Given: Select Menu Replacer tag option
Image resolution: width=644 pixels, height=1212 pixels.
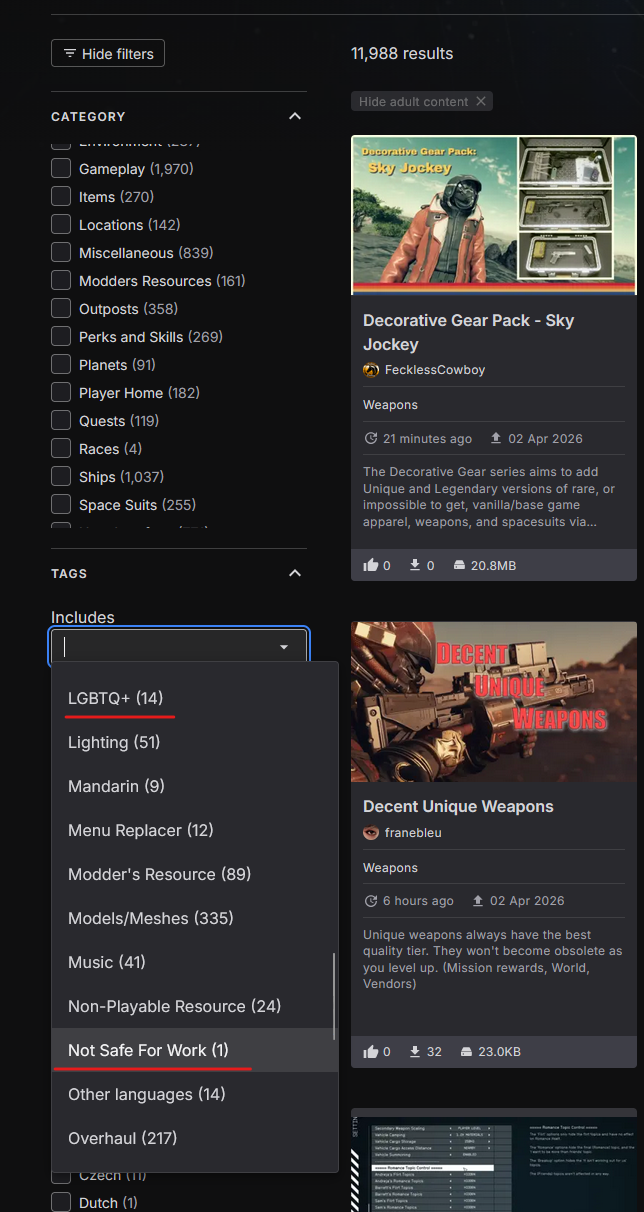Looking at the screenshot, I should coord(195,830).
